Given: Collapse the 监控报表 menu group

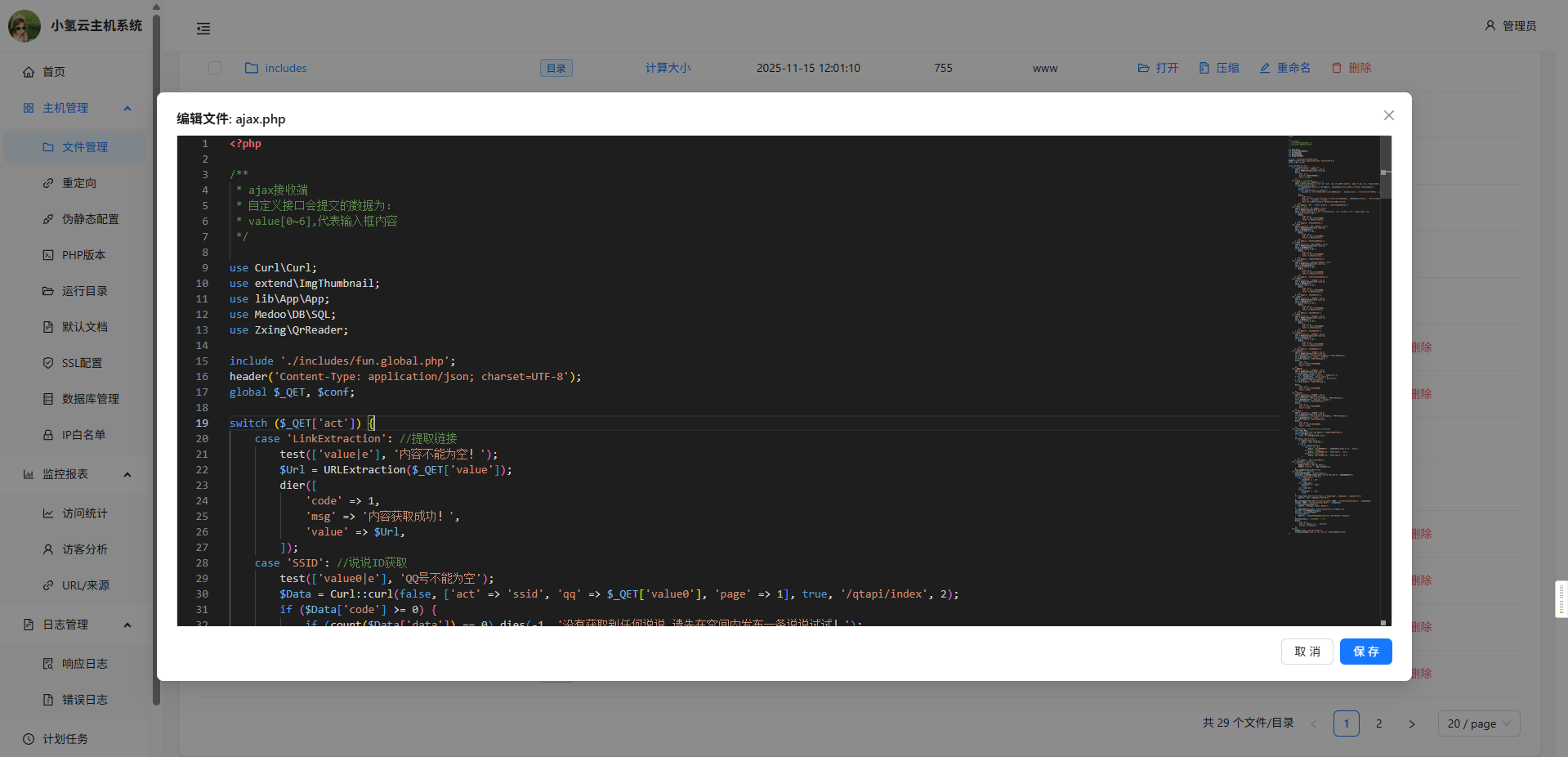Looking at the screenshot, I should click(127, 474).
